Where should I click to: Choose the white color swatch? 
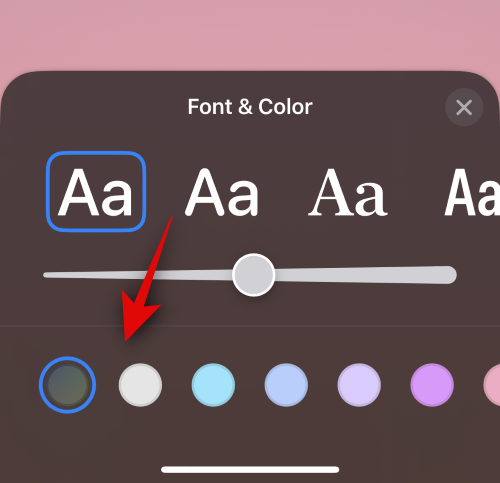[140, 385]
